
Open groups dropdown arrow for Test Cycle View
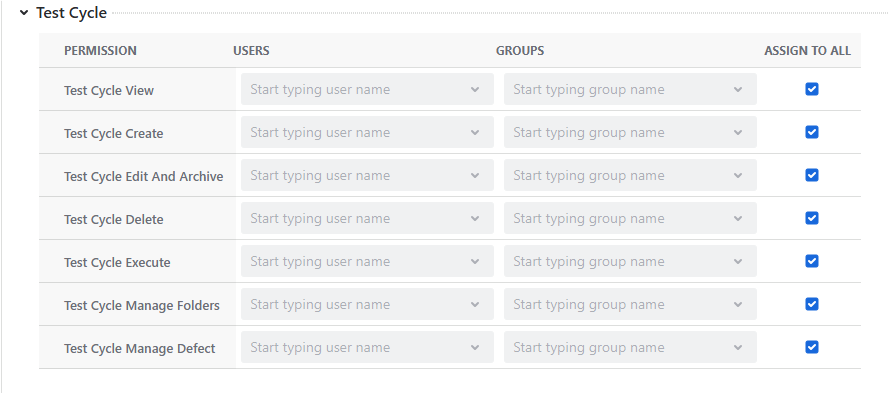tap(738, 90)
